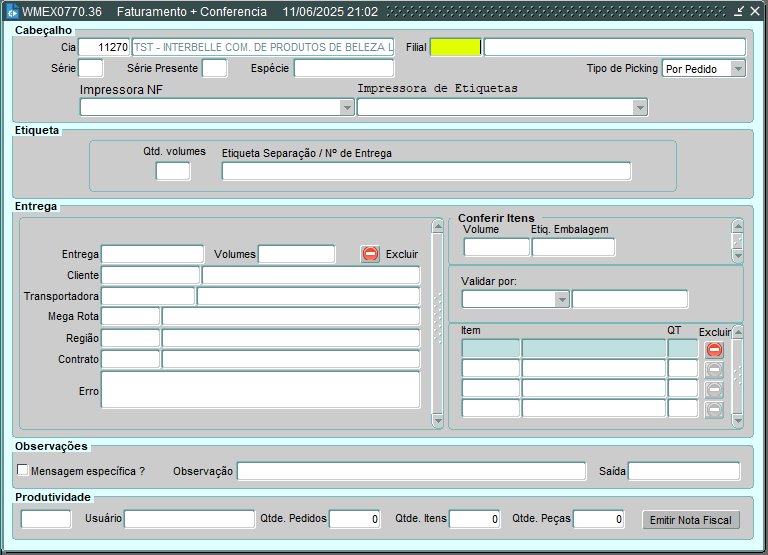This screenshot has width=768, height=555.
Task: Toggle the Mensagem específica checkbox
Action: tap(23, 470)
